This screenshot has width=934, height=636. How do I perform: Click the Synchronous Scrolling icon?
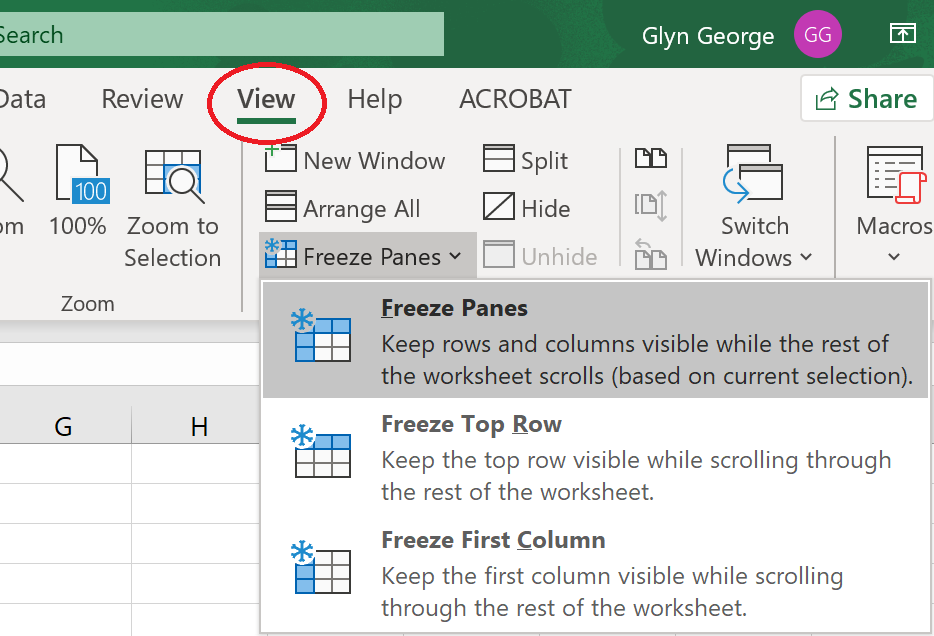(x=650, y=206)
